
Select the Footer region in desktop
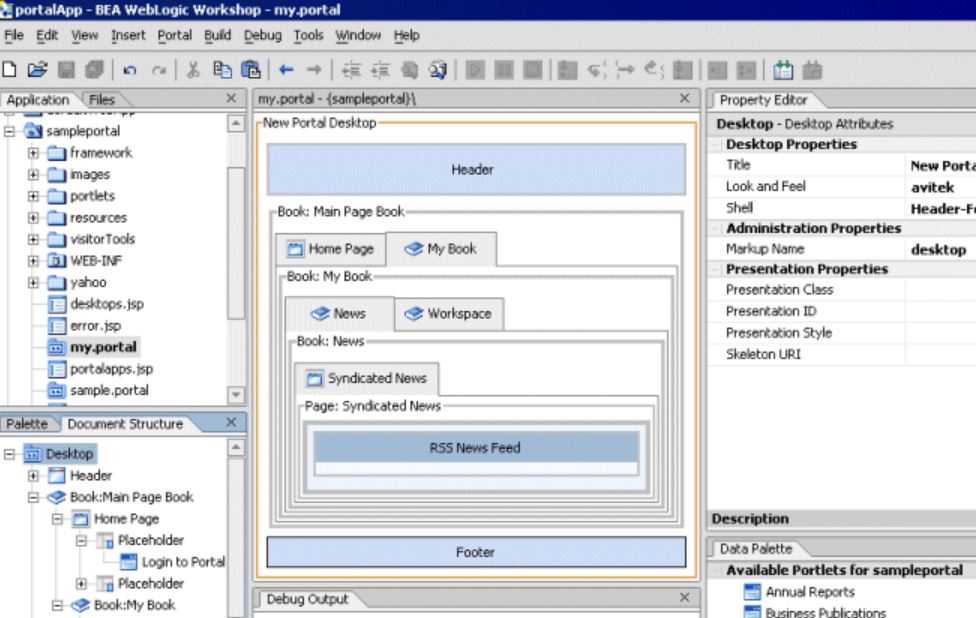coord(476,552)
